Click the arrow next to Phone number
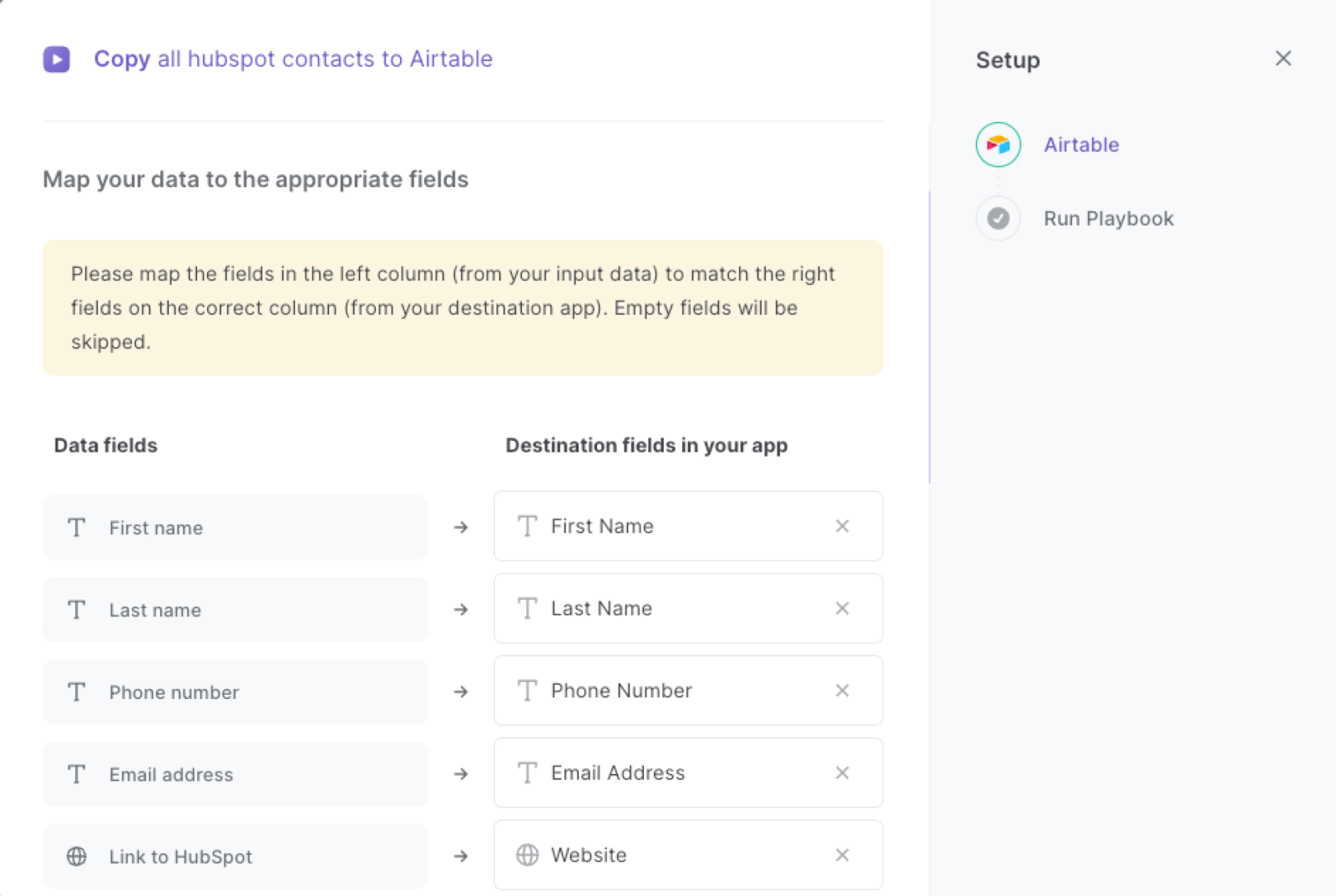This screenshot has width=1336, height=896. [461, 692]
